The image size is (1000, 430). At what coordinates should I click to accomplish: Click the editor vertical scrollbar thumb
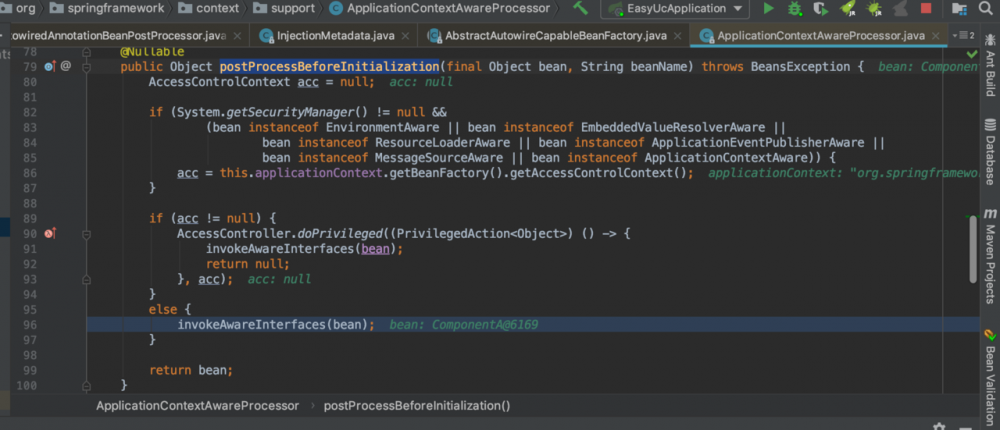click(x=971, y=250)
